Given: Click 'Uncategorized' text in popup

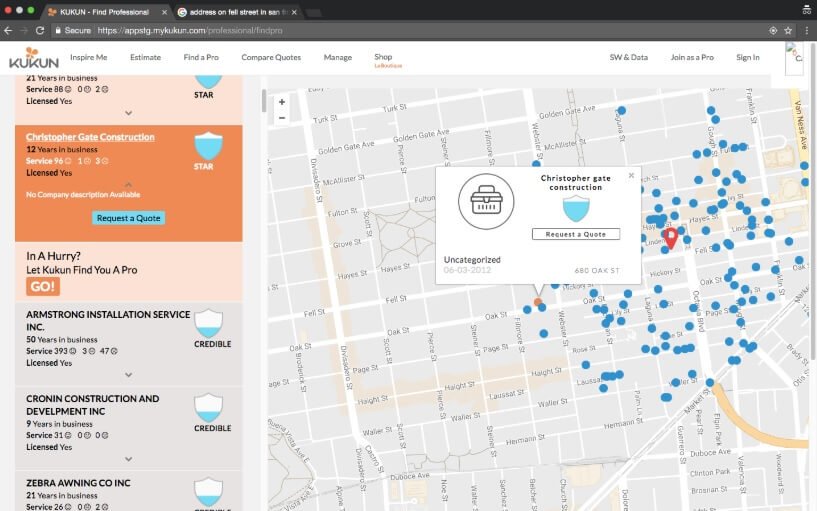Looking at the screenshot, I should click(x=472, y=259).
